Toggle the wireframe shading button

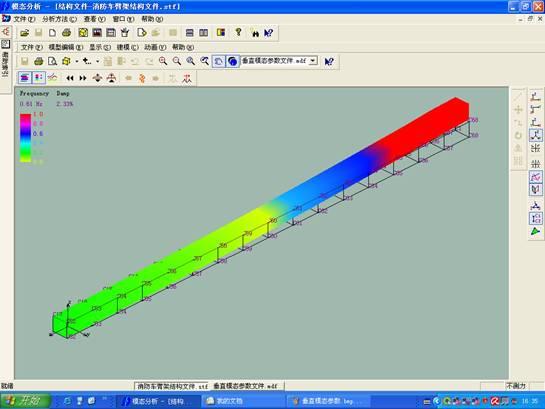click(x=219, y=62)
